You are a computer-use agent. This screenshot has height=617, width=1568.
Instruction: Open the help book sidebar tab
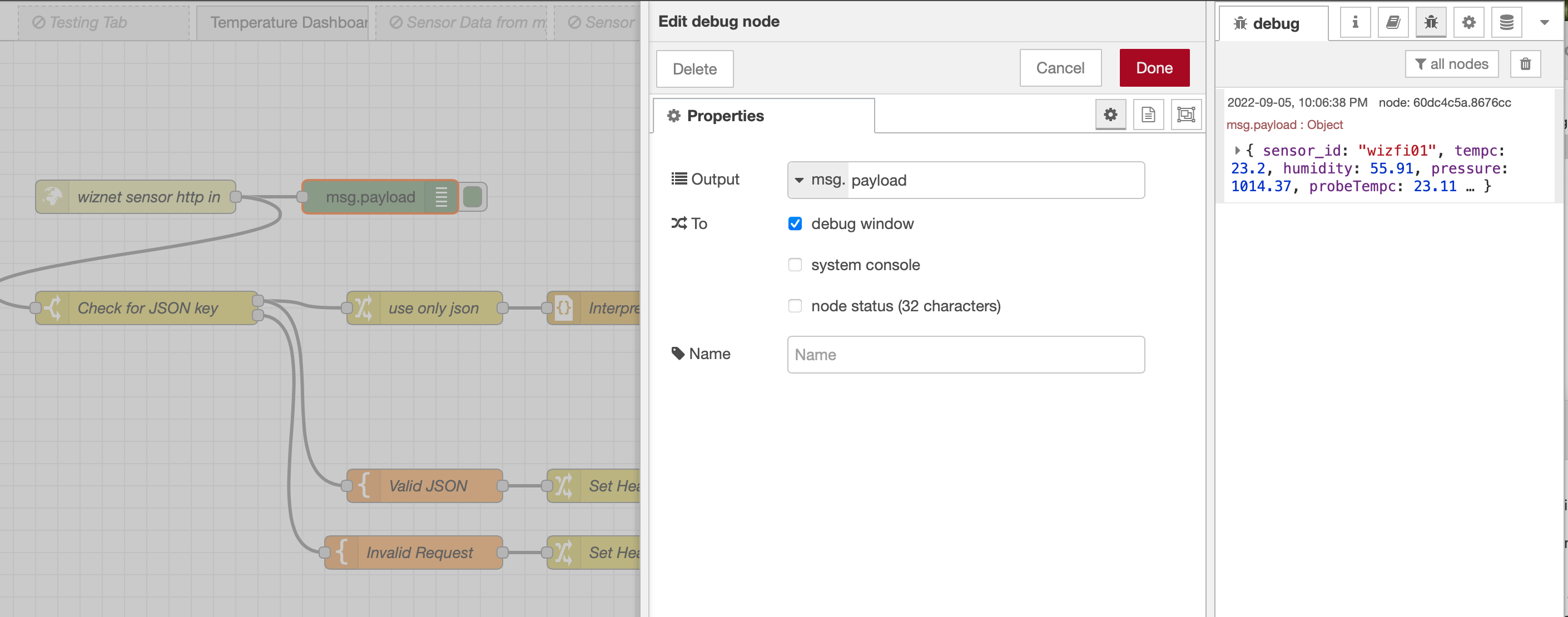click(1393, 23)
